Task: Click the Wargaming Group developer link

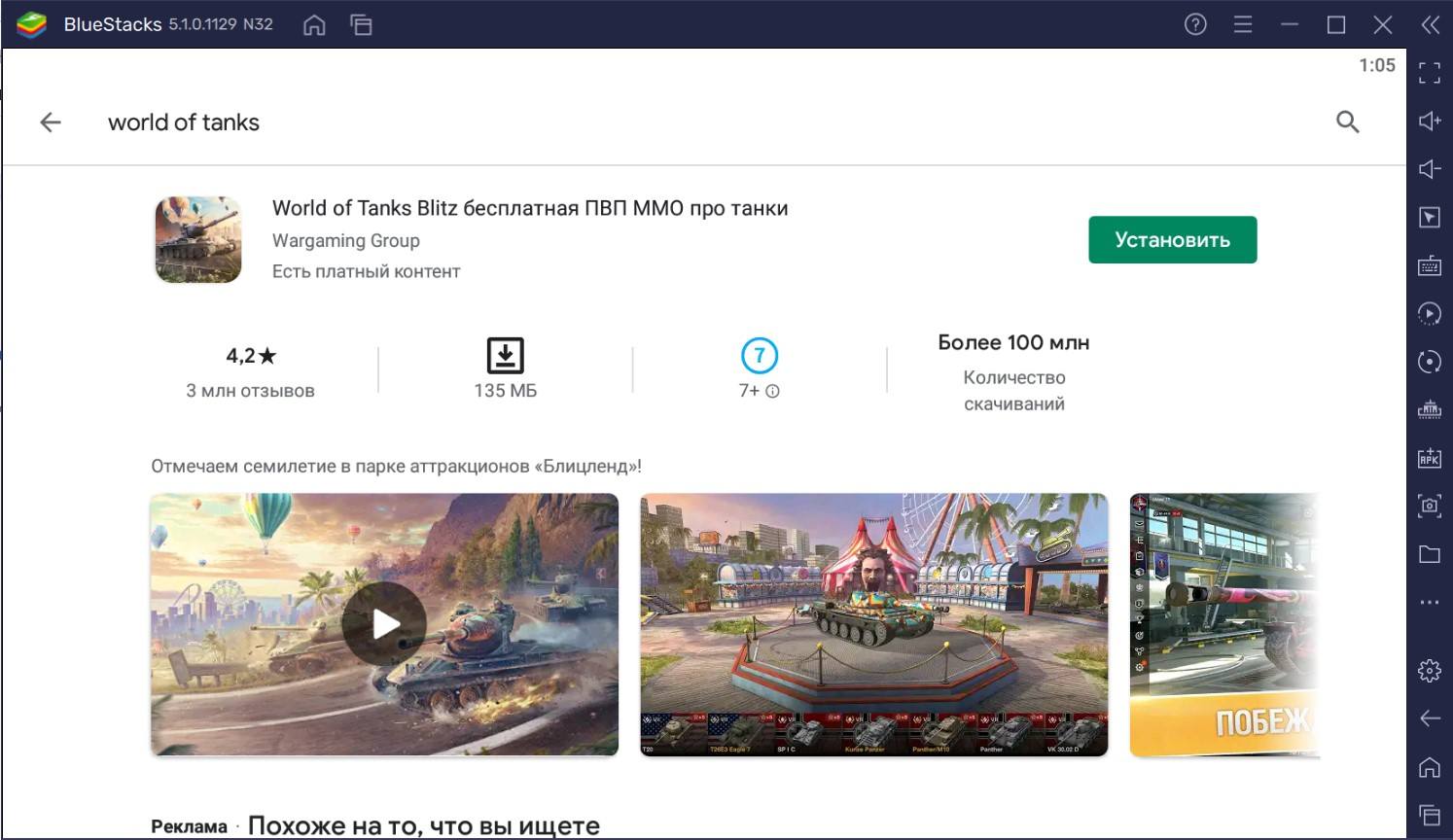Action: (x=345, y=240)
